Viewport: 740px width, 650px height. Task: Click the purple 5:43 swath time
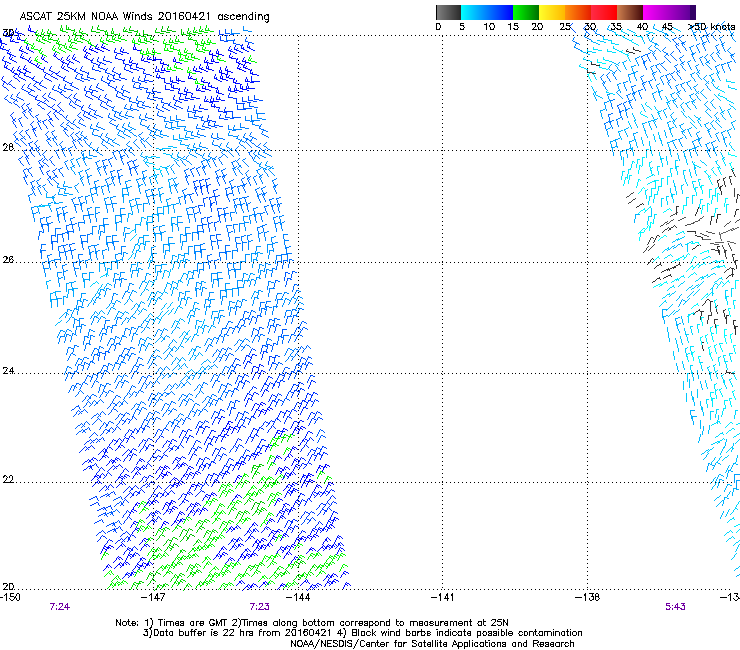tap(675, 607)
